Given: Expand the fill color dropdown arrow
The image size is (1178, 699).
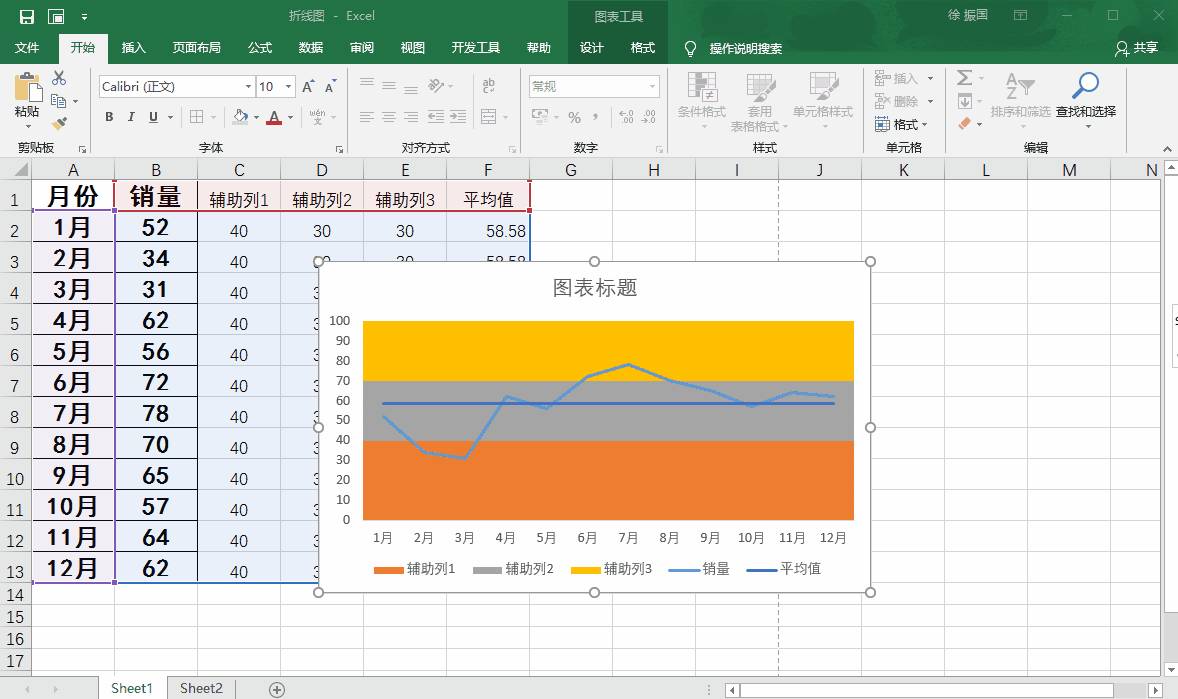Looking at the screenshot, I should pyautogui.click(x=256, y=117).
